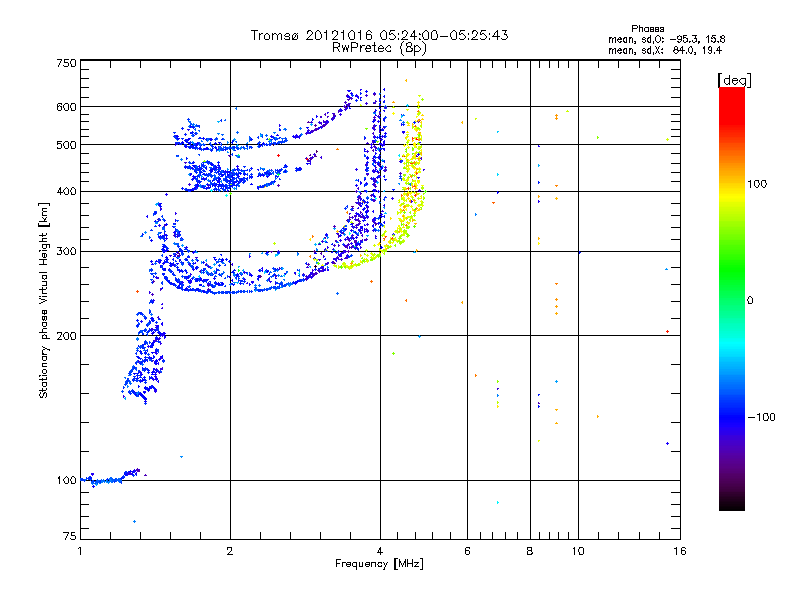The height and width of the screenshot is (600, 800).
Task: Click the '8' frequency axis label
Action: (x=530, y=551)
